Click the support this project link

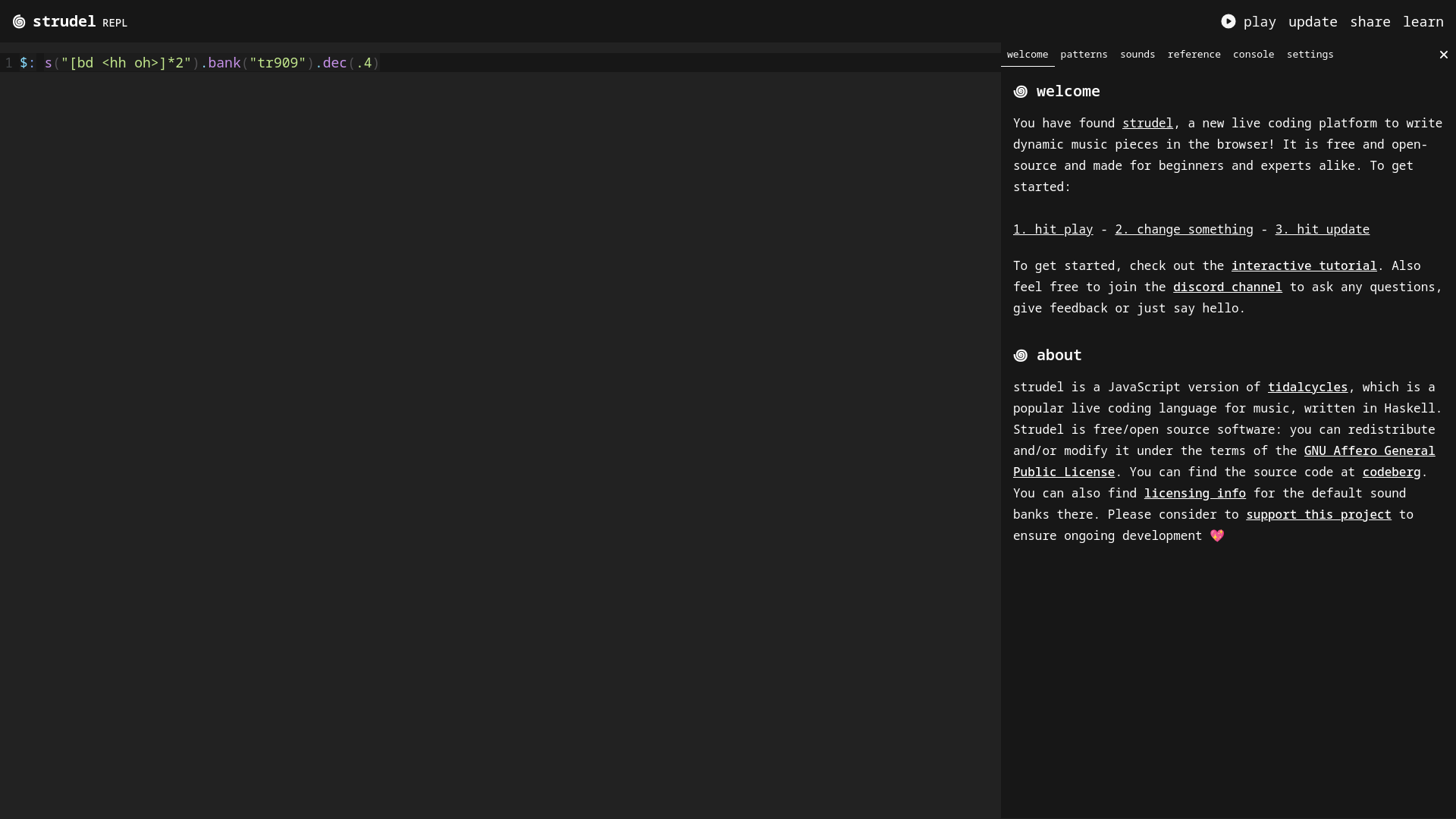[1318, 515]
